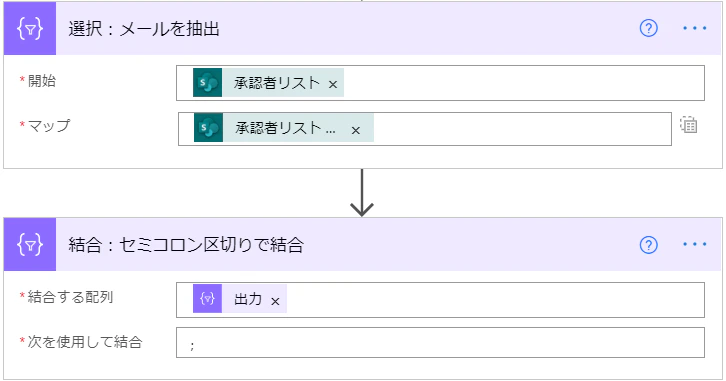Click the Join action icon for セミコロン区切りで結合
The height and width of the screenshot is (381, 726).
coord(30,244)
